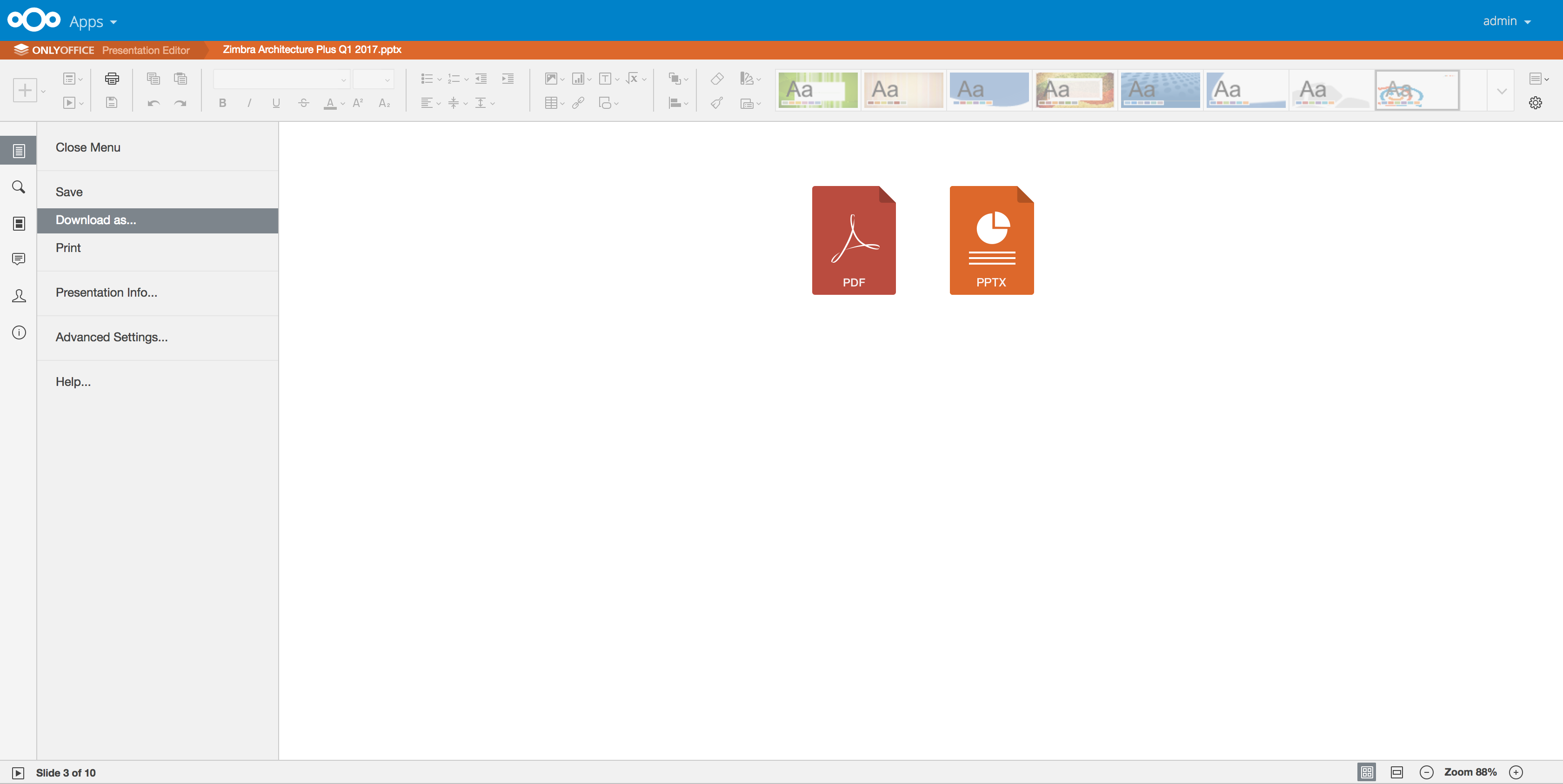
Task: Open advanced settings with the gear icon
Action: [1535, 103]
